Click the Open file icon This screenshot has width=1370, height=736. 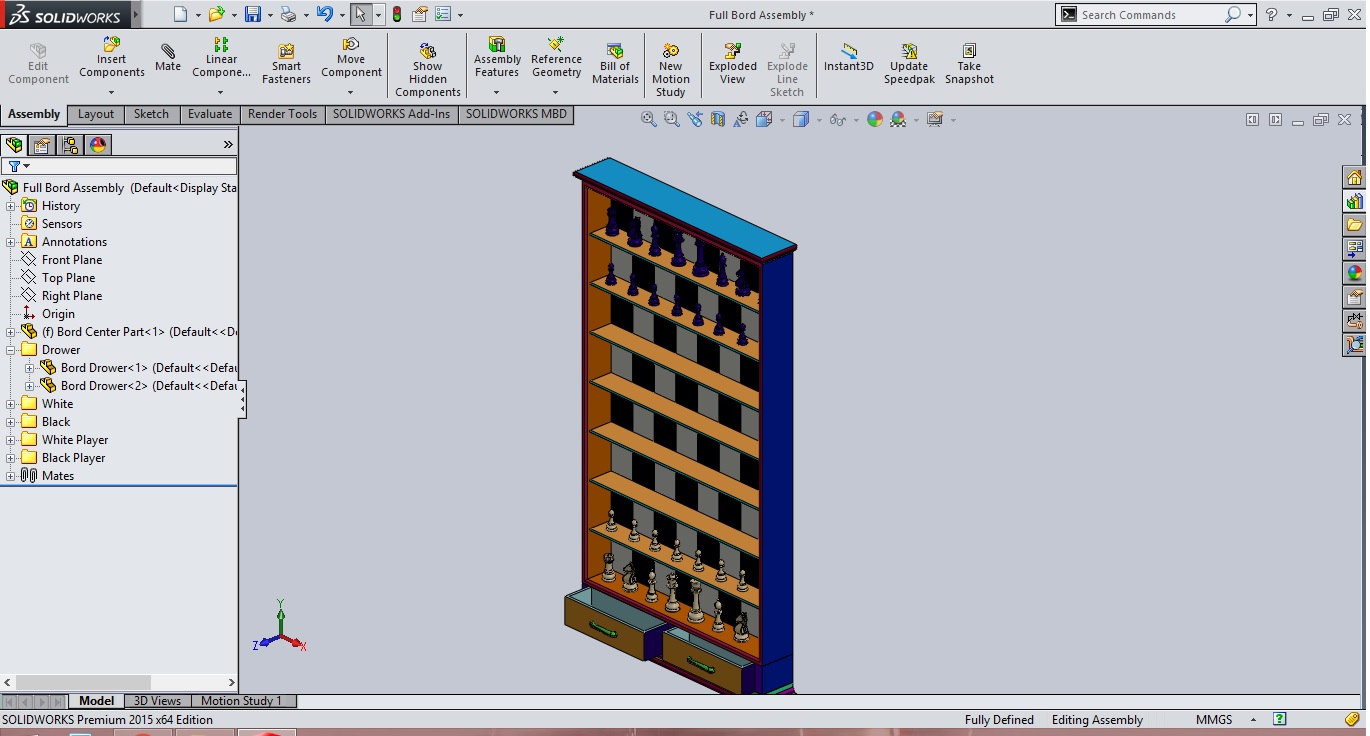[215, 14]
